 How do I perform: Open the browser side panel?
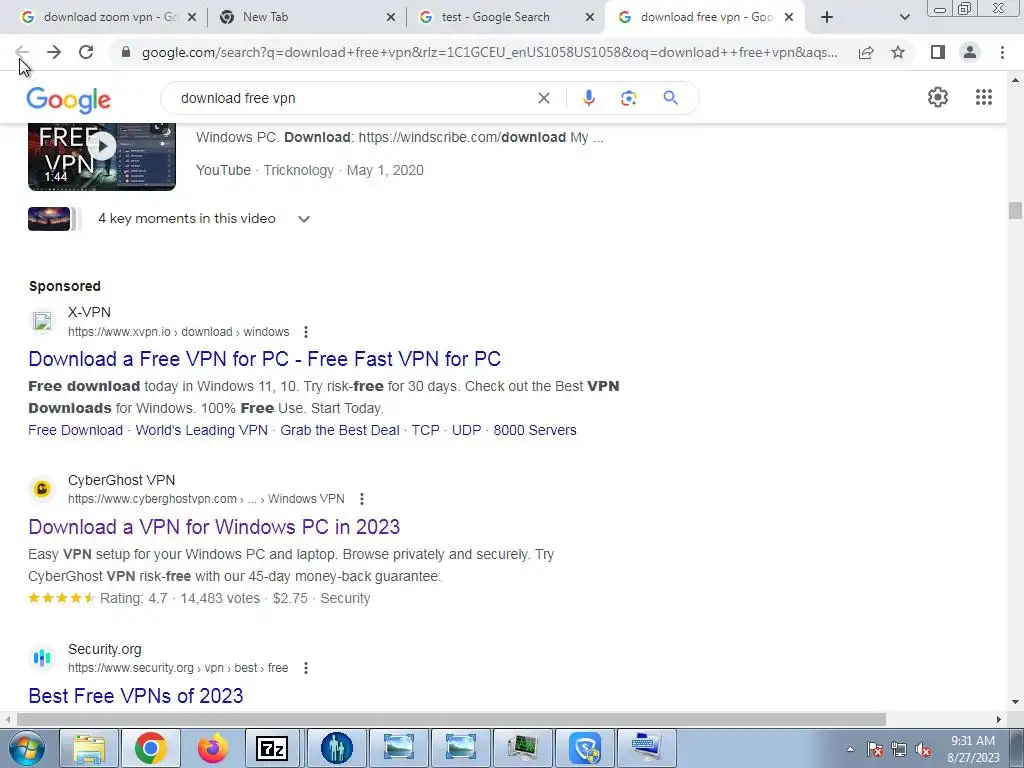(x=938, y=52)
